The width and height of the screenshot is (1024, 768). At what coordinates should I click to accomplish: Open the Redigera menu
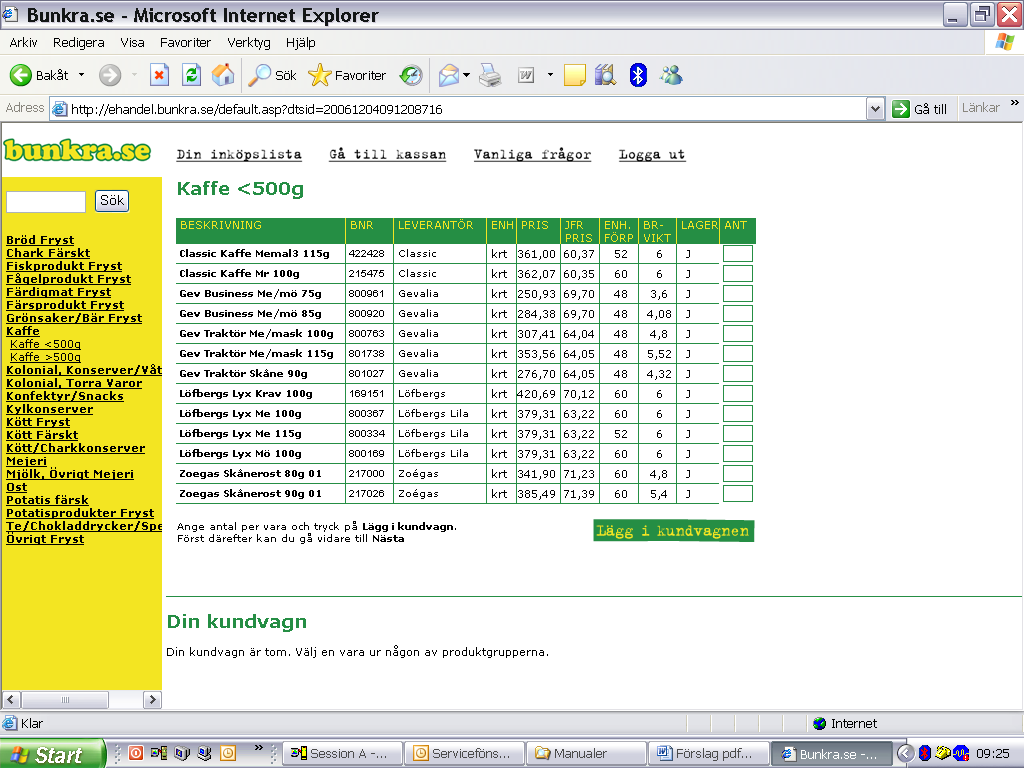click(78, 42)
